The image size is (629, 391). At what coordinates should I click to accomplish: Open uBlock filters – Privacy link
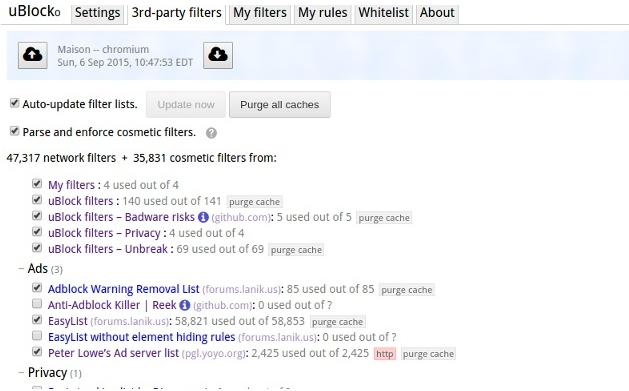click(x=104, y=233)
